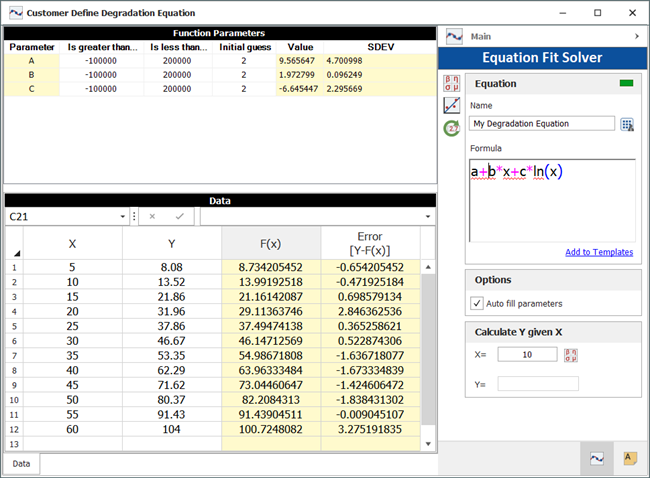Click the Main wave icon in panel header
650x478 pixels.
454,36
